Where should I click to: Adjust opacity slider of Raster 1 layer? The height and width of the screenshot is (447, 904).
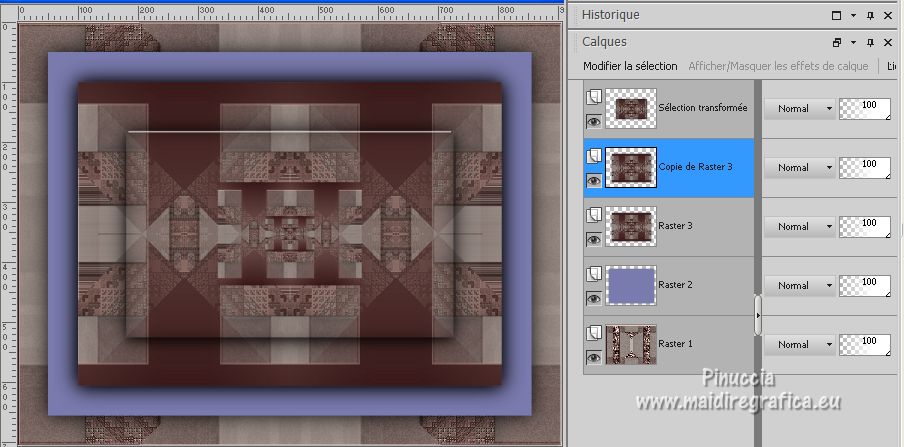coord(865,344)
